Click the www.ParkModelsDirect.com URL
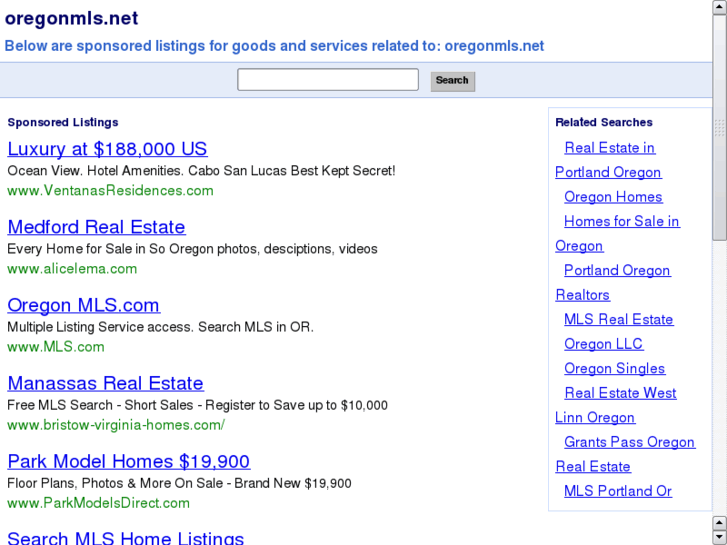727x545 pixels. (98, 503)
